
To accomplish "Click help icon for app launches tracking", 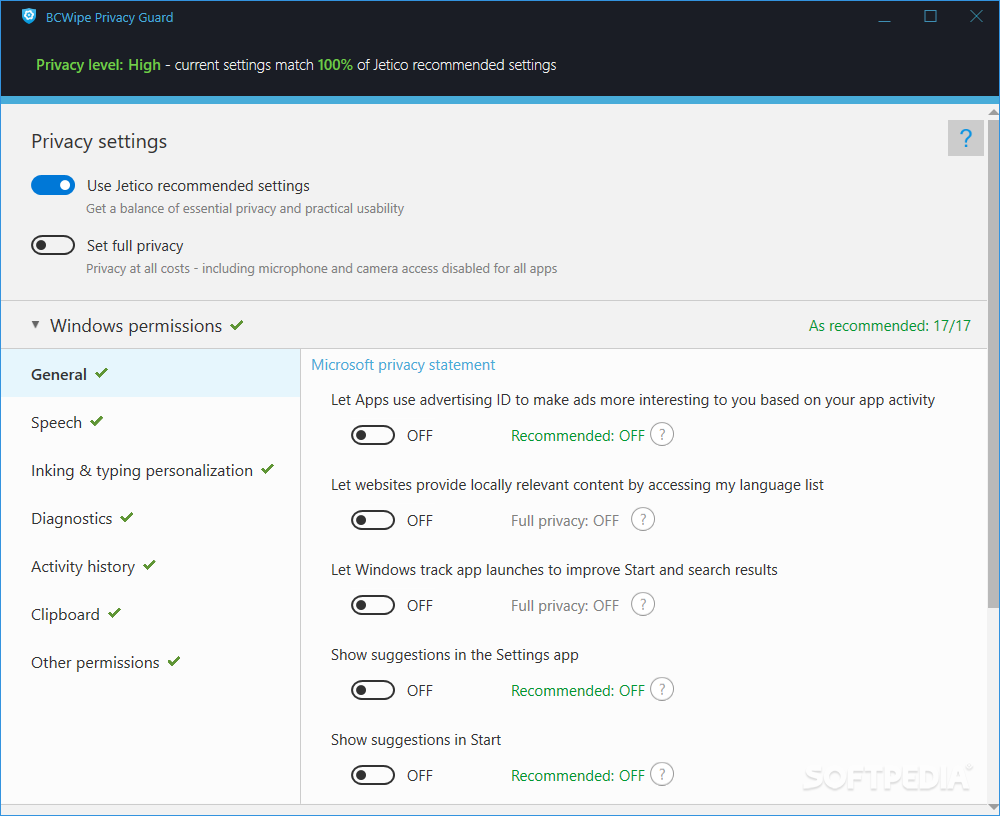I will point(643,605).
